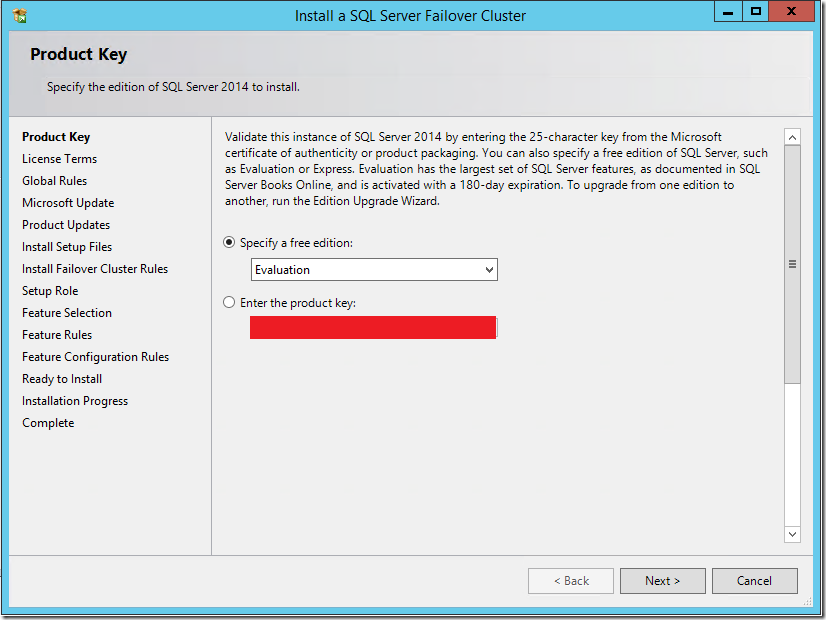This screenshot has width=826, height=620.
Task: Click the Next button
Action: click(x=663, y=581)
